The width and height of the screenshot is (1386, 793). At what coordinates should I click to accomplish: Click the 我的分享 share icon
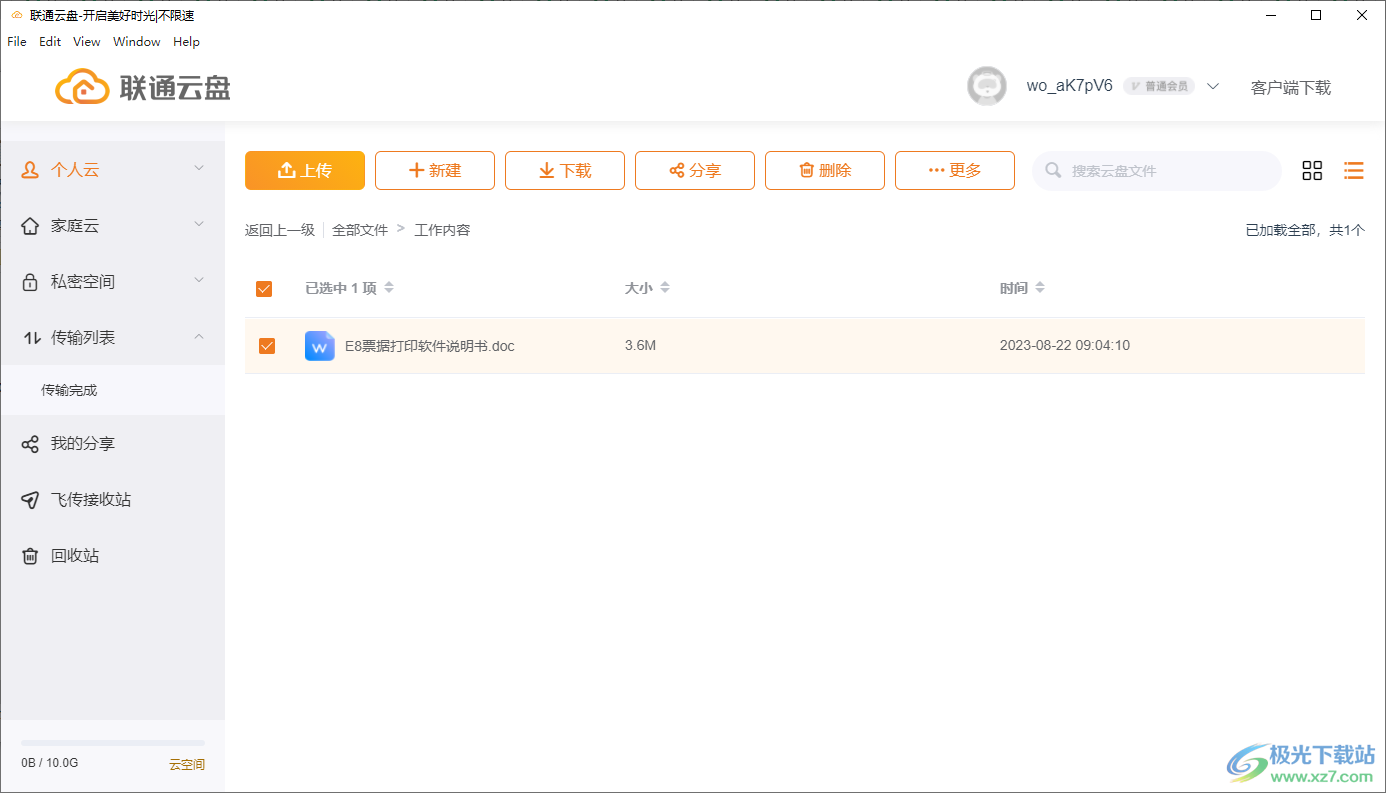click(x=30, y=444)
